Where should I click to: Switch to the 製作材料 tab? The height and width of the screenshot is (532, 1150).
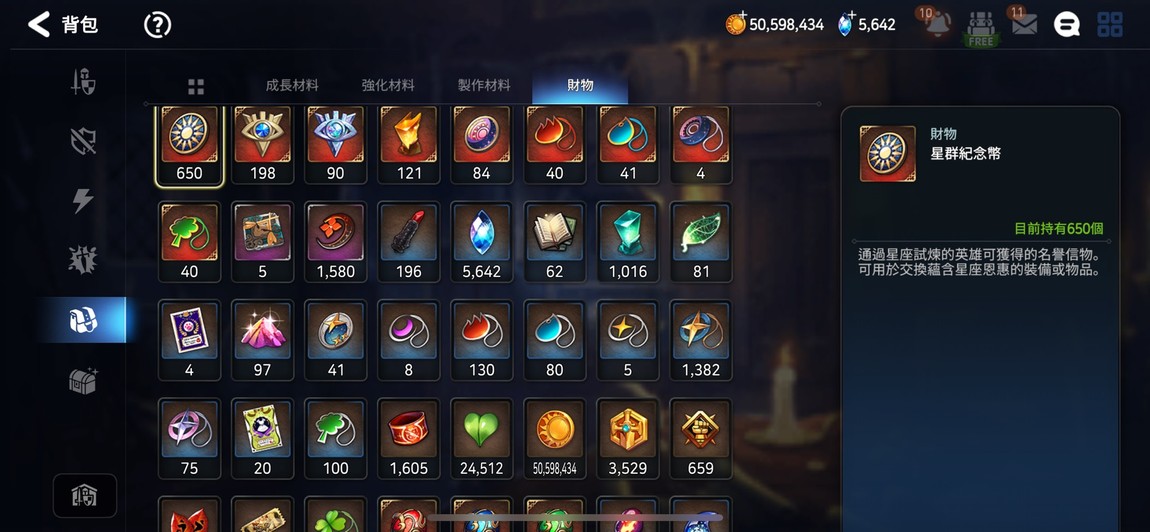click(x=484, y=85)
